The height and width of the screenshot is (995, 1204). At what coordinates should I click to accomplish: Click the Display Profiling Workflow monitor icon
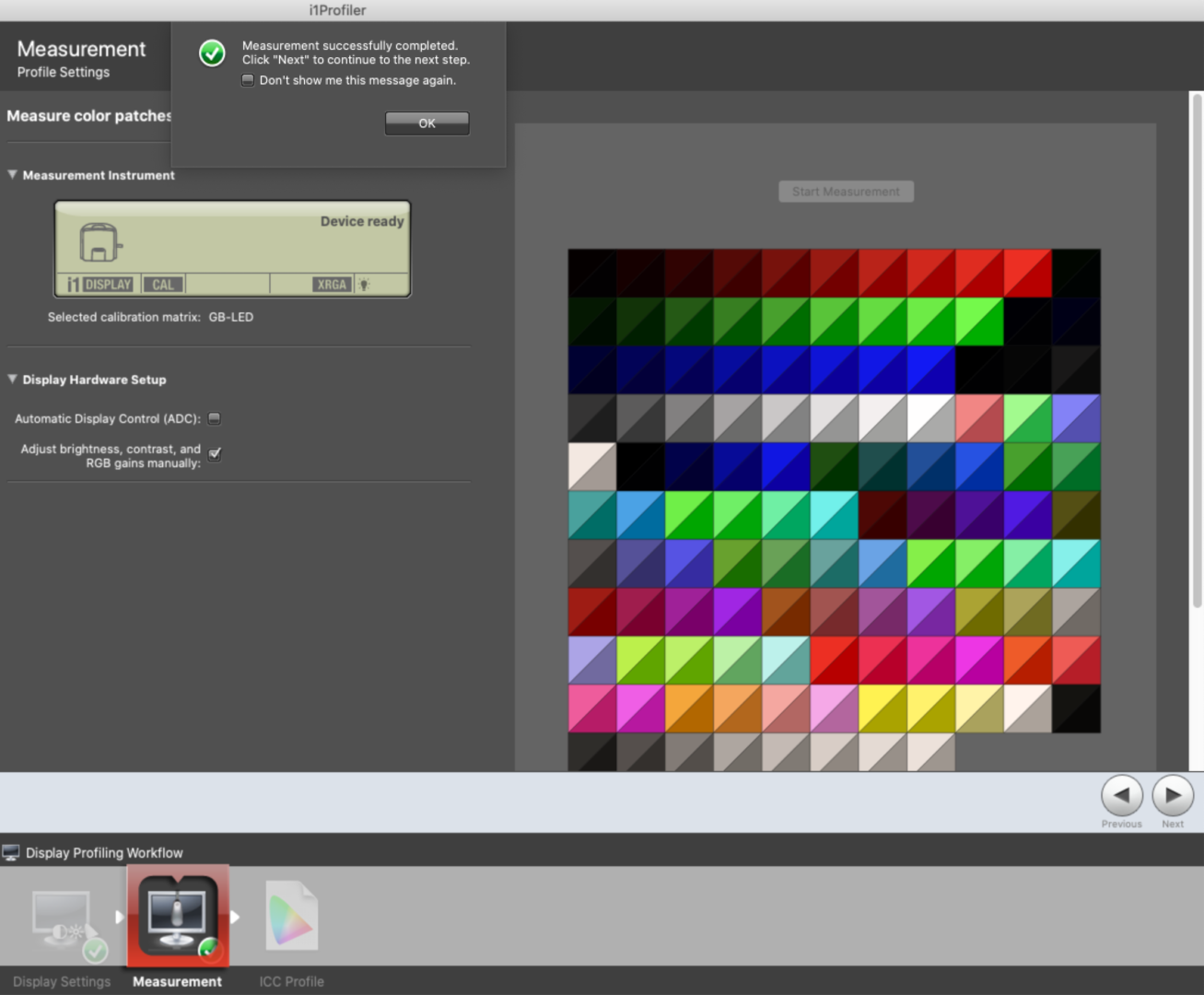point(11,852)
